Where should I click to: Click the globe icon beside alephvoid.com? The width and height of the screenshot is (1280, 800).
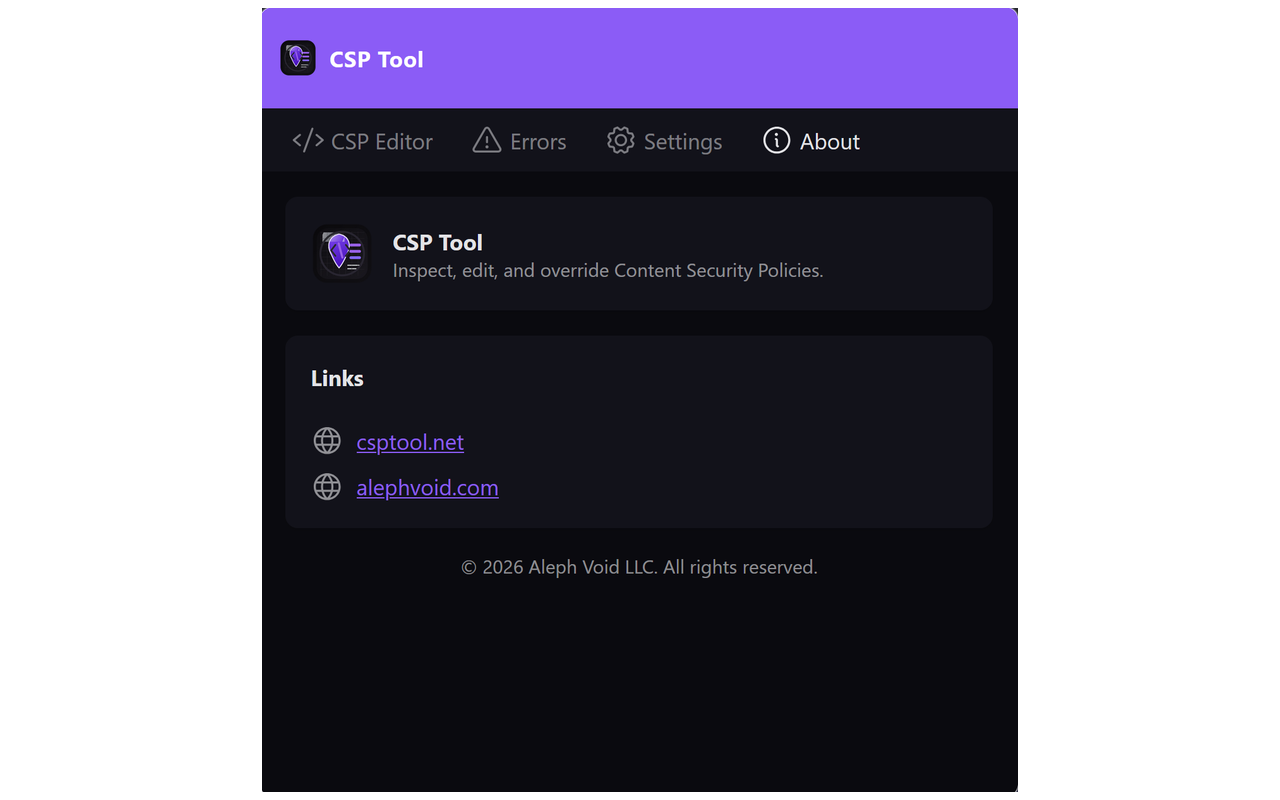[327, 487]
